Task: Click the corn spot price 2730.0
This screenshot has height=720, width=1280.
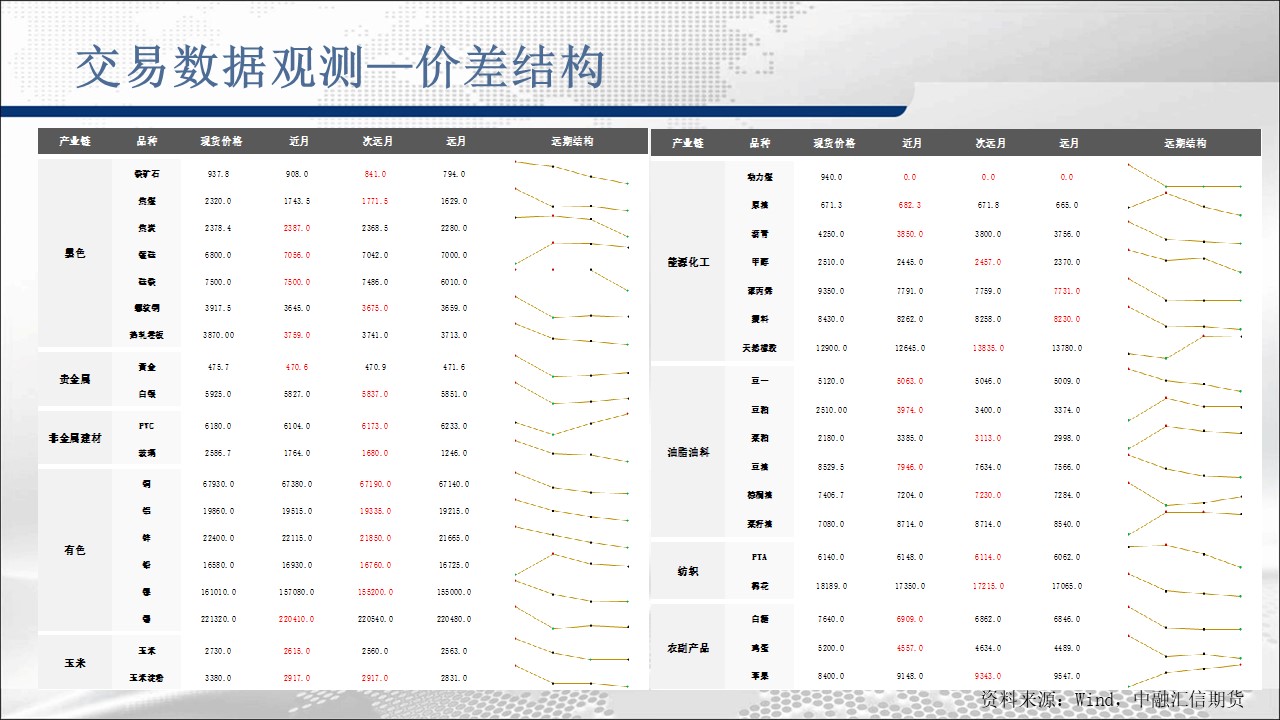Action: pos(218,650)
